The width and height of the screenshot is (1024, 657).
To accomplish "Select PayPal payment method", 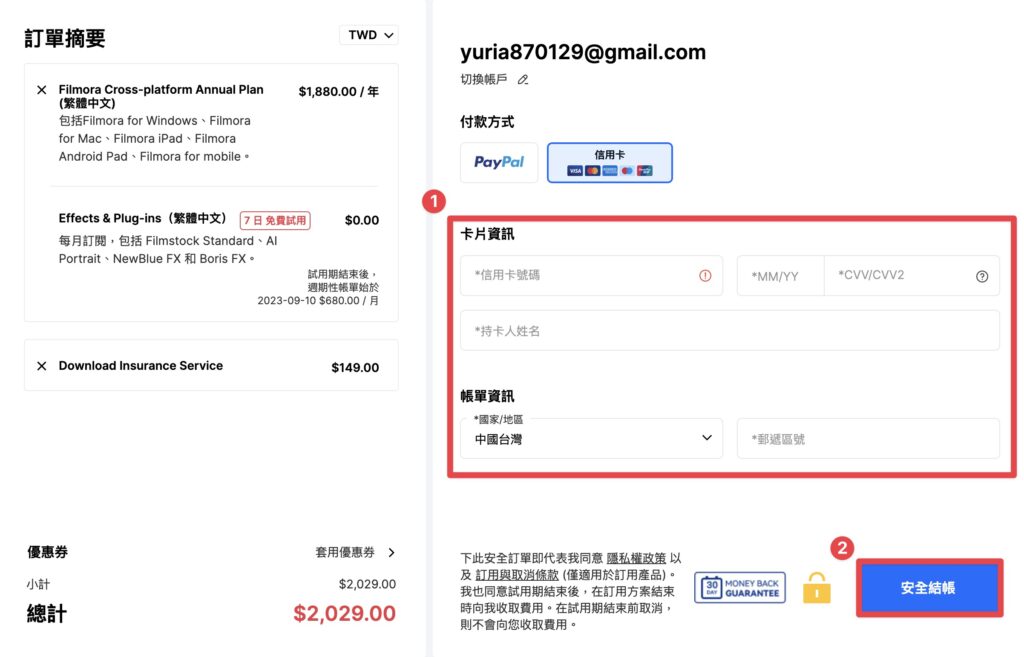I will pos(499,163).
